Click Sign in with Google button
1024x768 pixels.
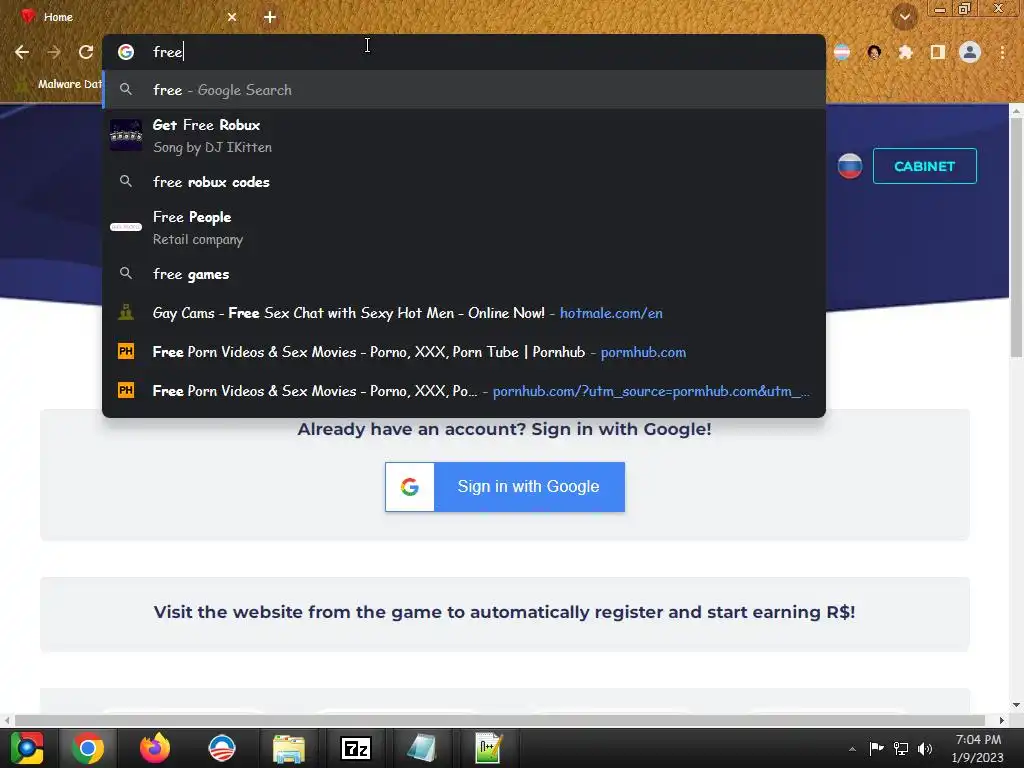505,487
